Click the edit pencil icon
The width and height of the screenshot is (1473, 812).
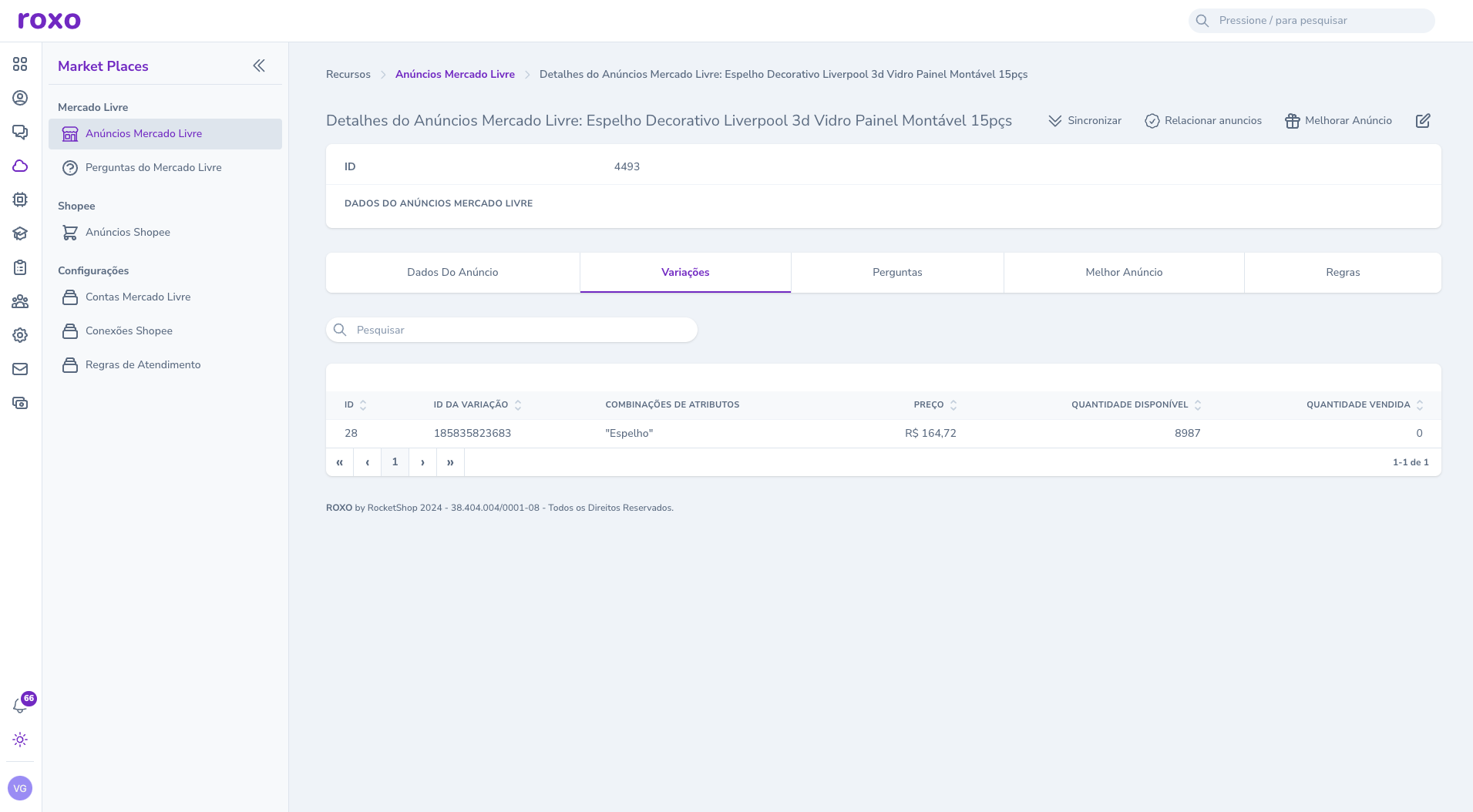click(x=1423, y=120)
